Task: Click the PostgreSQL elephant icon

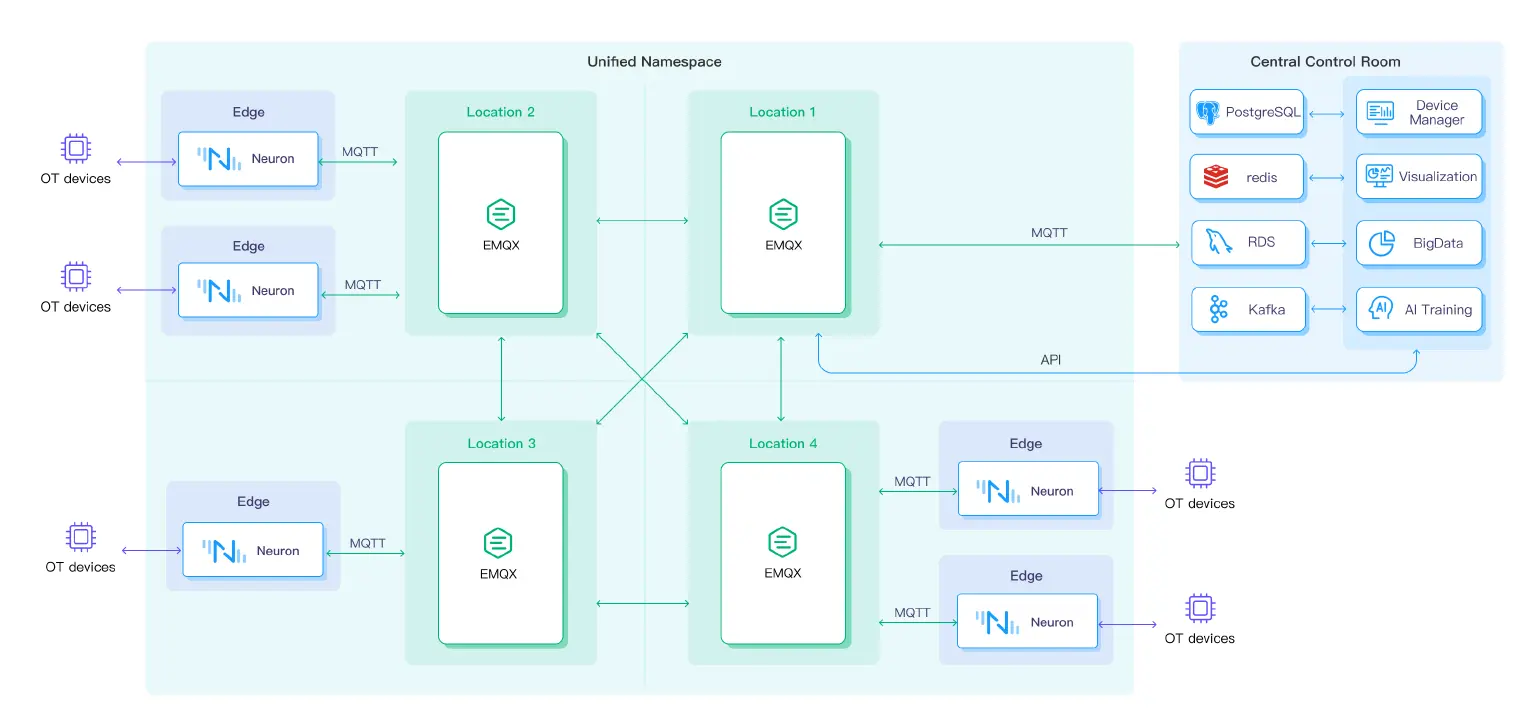Action: click(x=1208, y=112)
